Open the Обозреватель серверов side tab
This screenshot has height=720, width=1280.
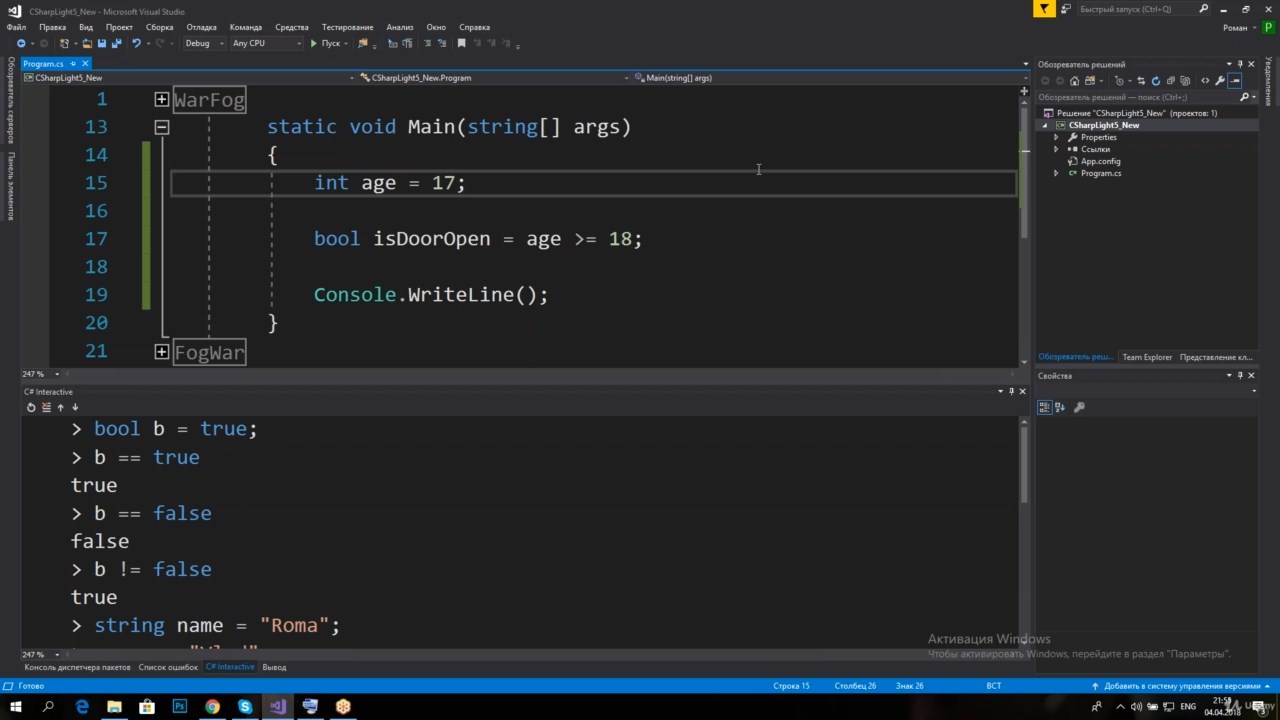(11, 100)
